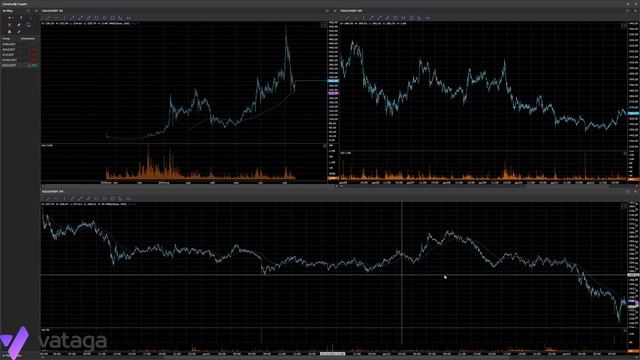Select vertical line tool in bottom chart toolbar
The height and width of the screenshot is (360, 640).
pos(64,198)
